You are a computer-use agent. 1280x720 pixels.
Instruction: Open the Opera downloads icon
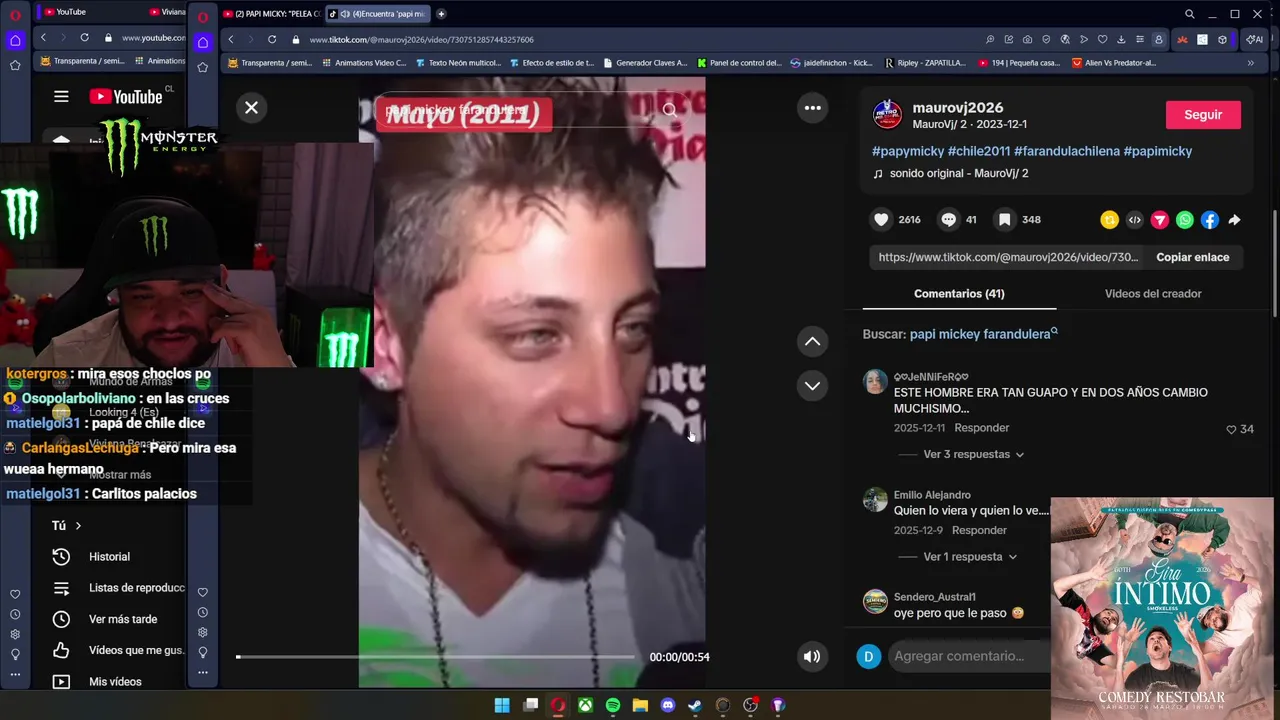pos(1121,39)
